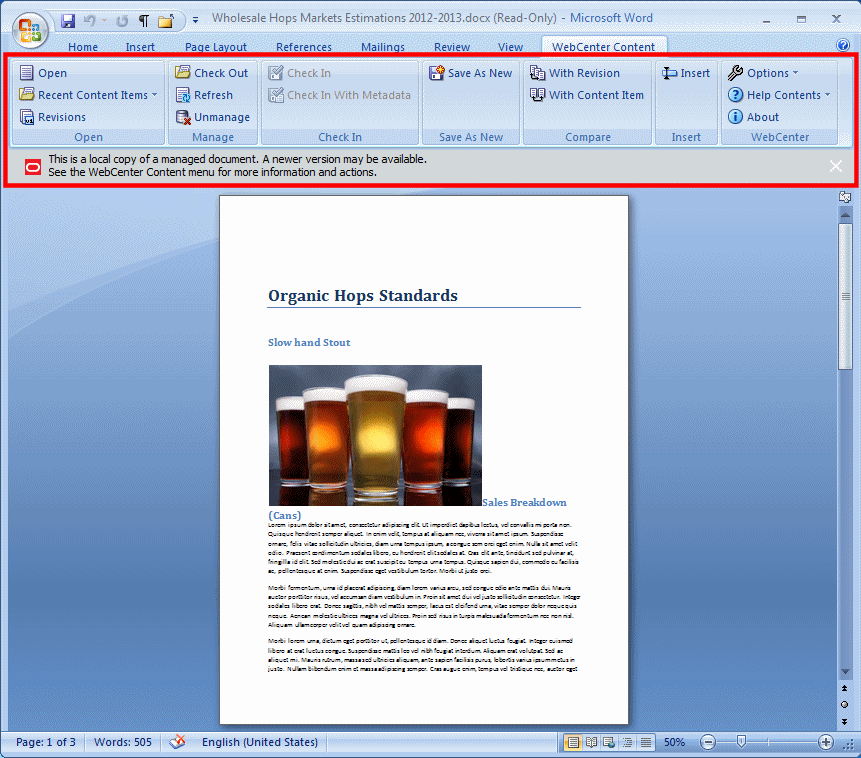
Task: Click the Previous Page double arrow
Action: pyautogui.click(x=845, y=688)
